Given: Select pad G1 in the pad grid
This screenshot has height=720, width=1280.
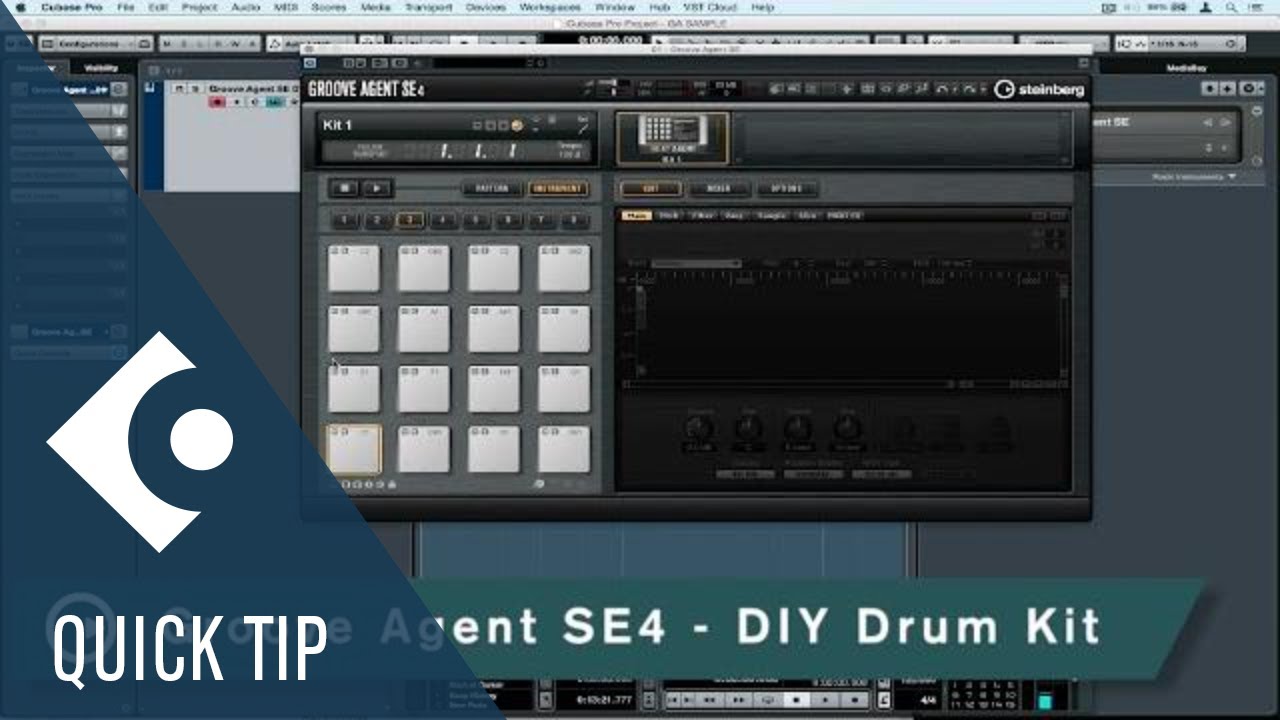Looking at the screenshot, I should click(x=564, y=389).
